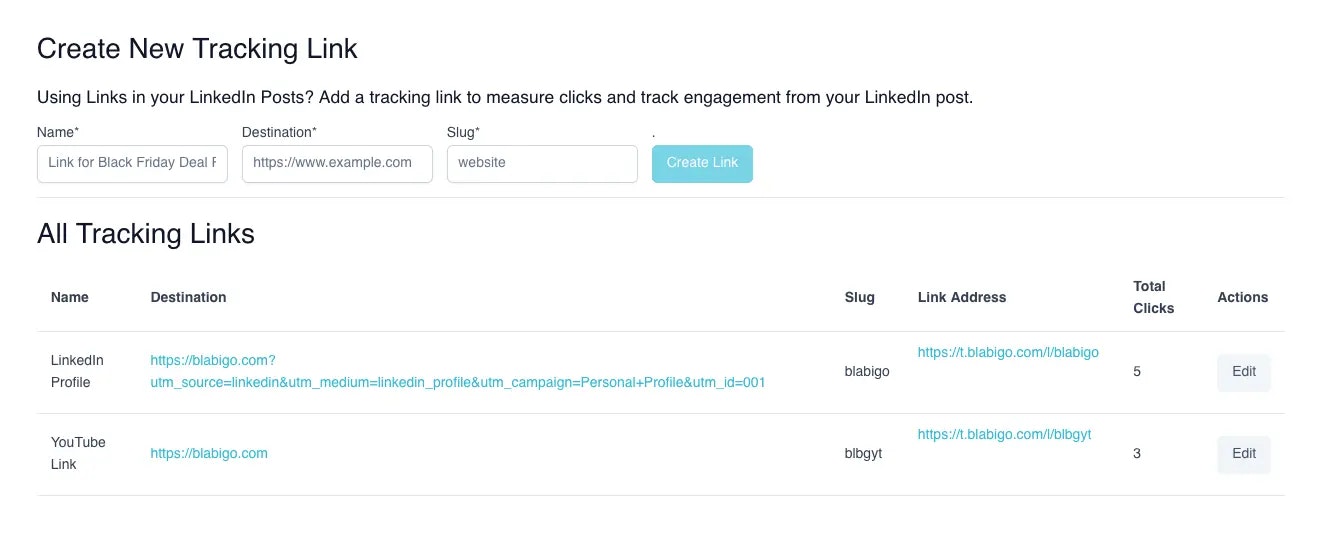1336x547 pixels.
Task: Click the Name column header
Action: [x=70, y=297]
